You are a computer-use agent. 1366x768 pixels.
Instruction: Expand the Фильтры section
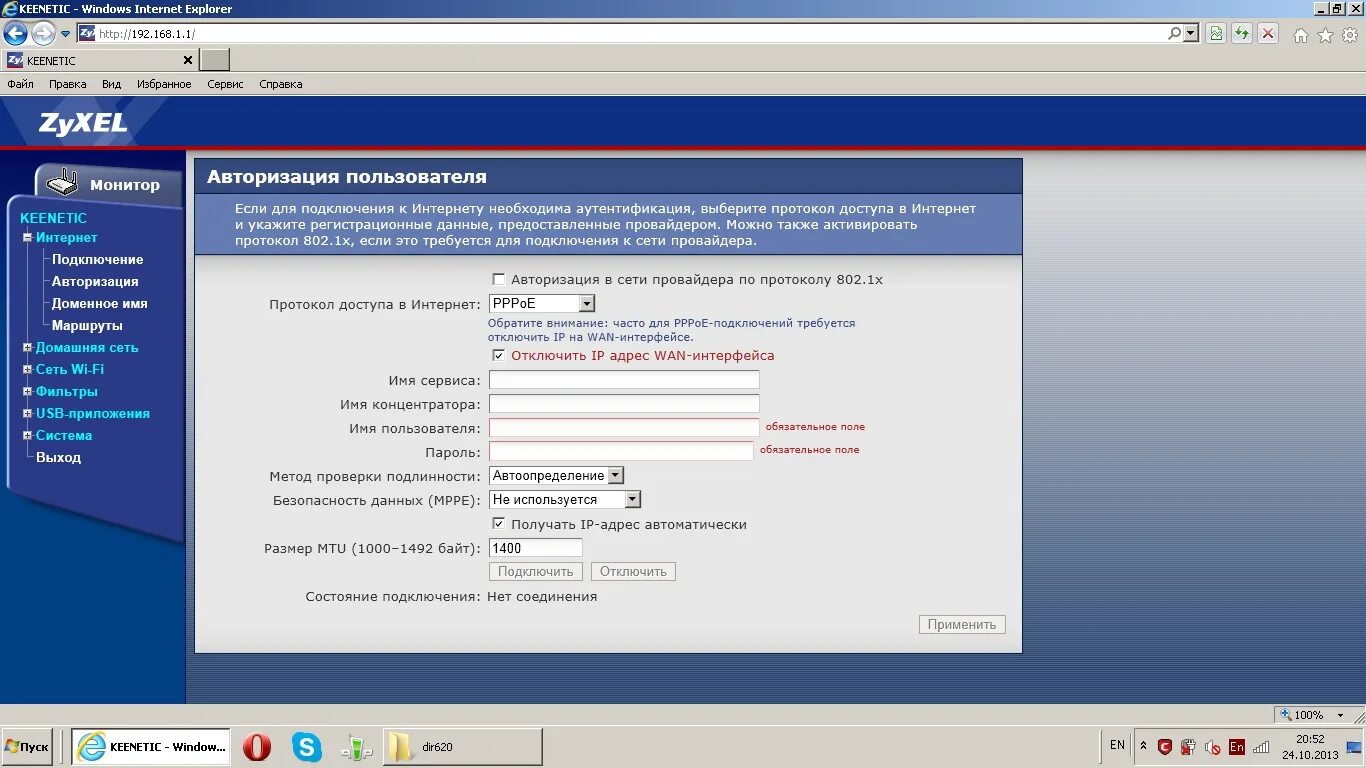click(x=28, y=392)
